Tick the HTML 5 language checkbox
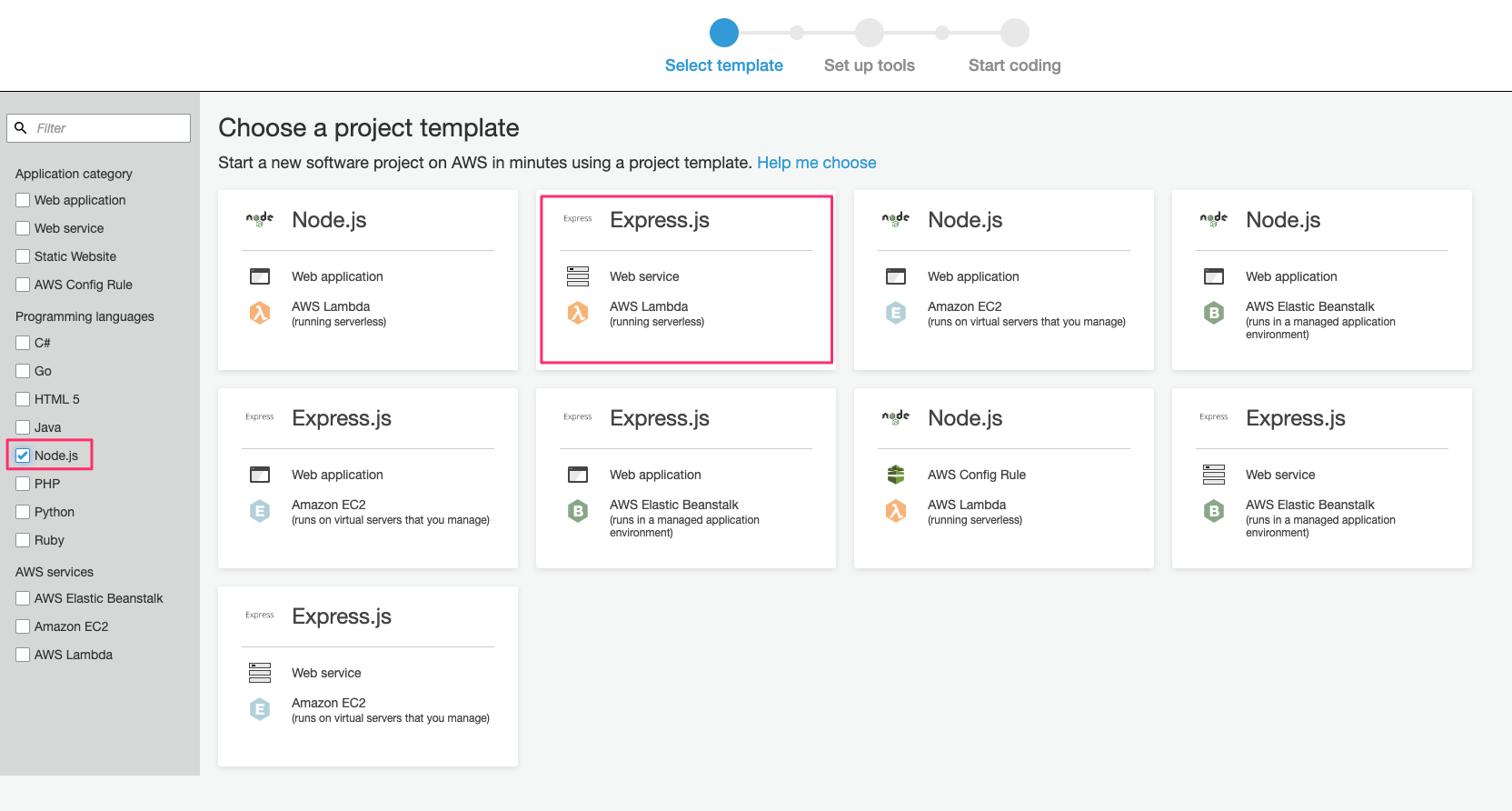The height and width of the screenshot is (811, 1512). click(x=23, y=399)
